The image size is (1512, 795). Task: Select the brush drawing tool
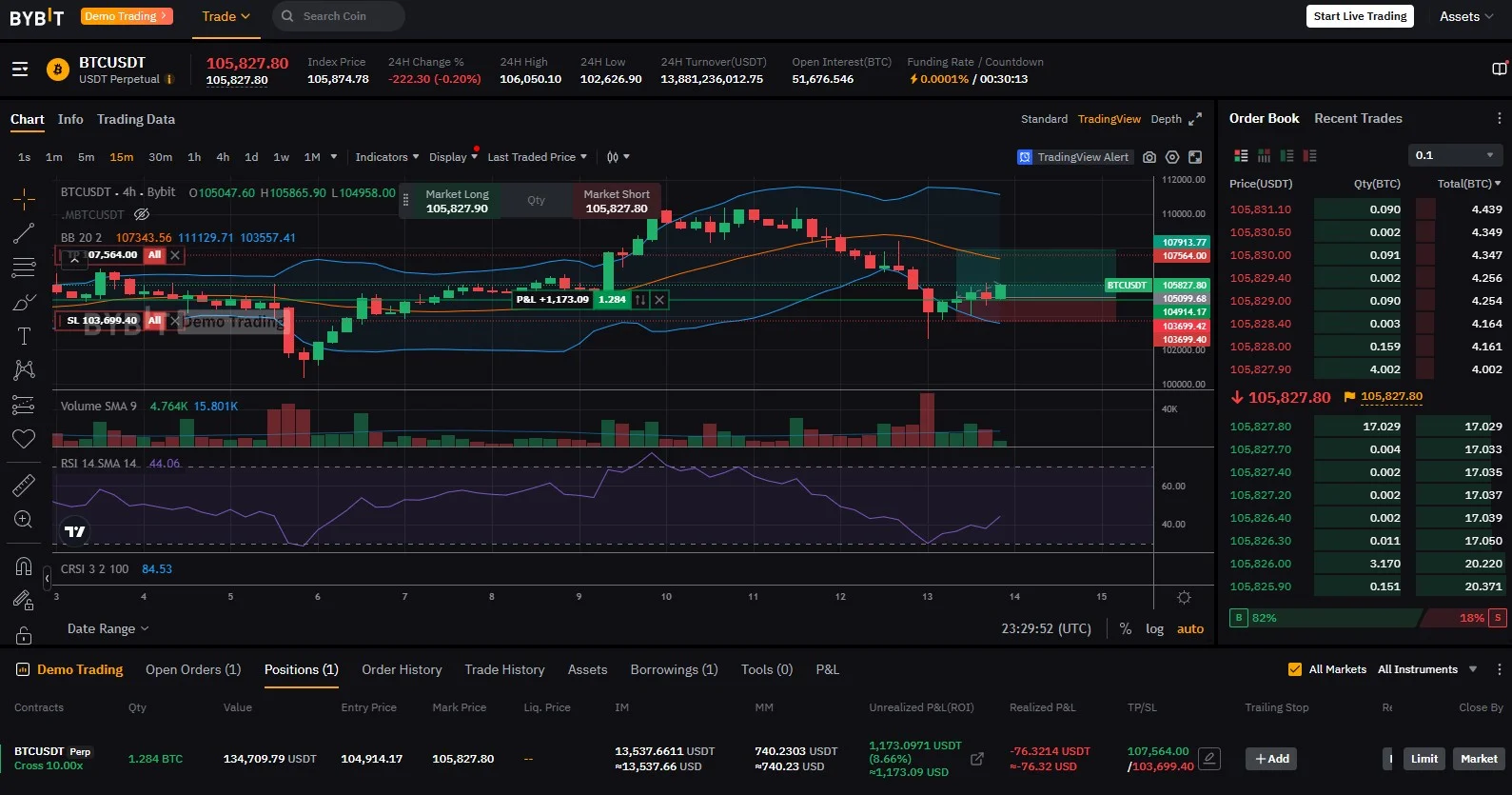pyautogui.click(x=24, y=303)
